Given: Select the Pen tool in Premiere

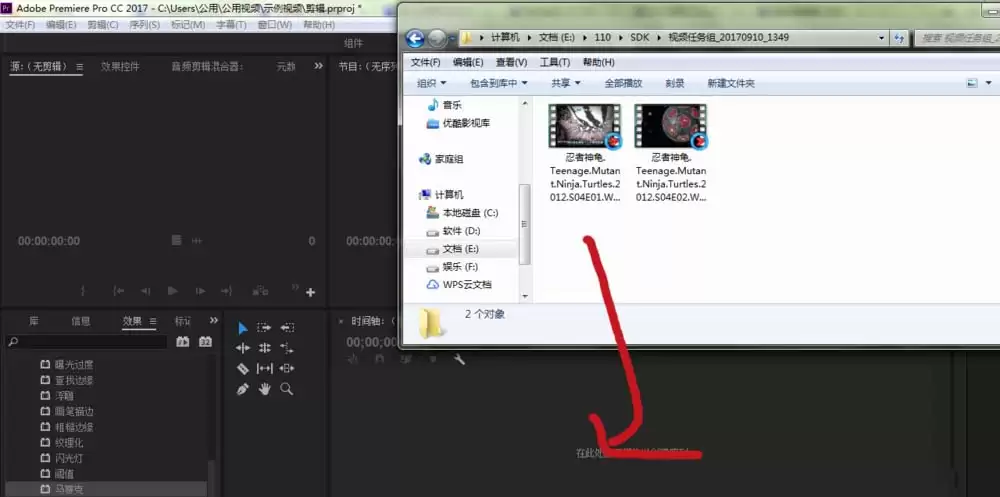Looking at the screenshot, I should pos(243,389).
